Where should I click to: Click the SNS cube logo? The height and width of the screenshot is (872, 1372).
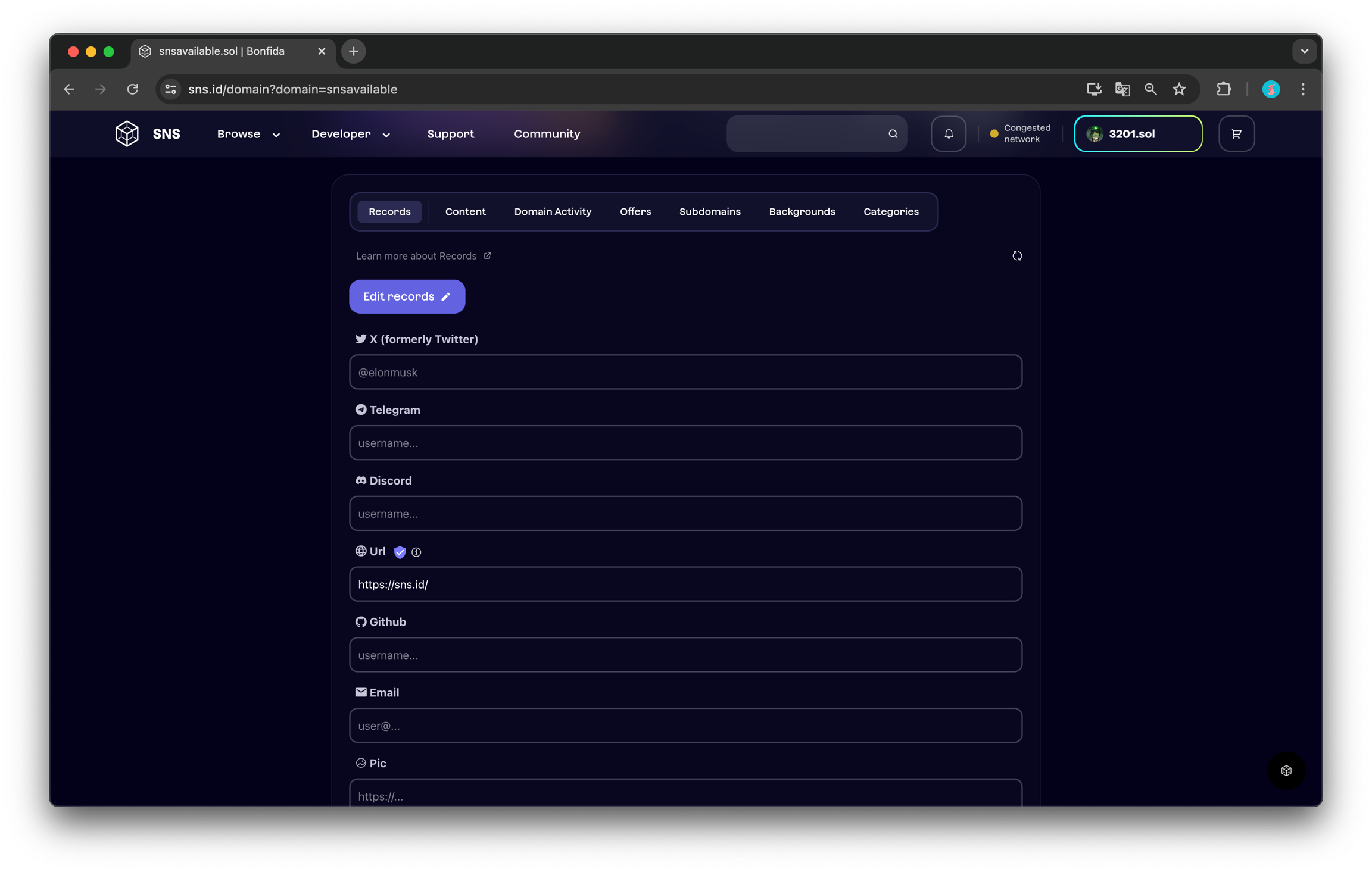coord(127,133)
